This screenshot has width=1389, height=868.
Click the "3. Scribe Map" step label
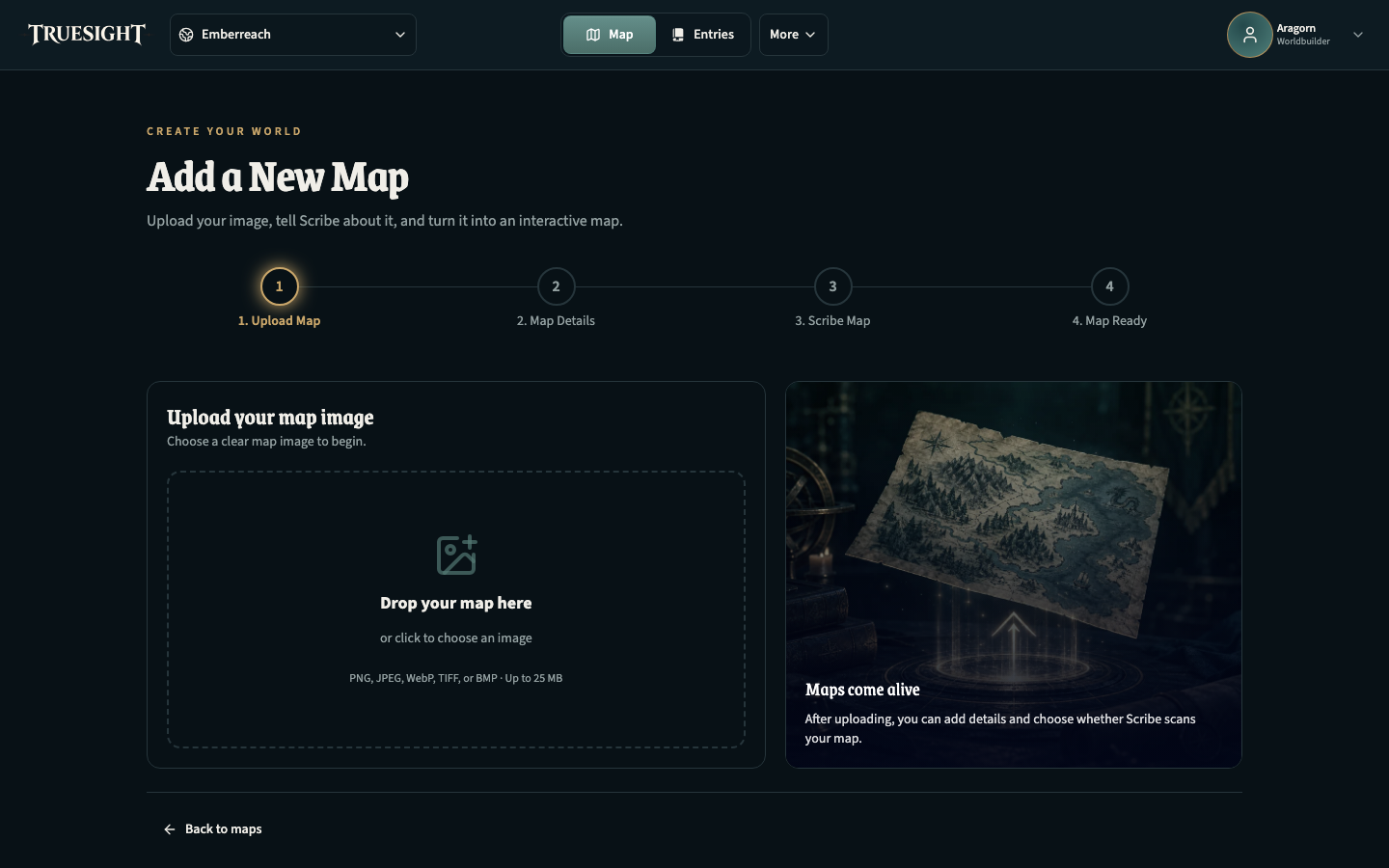[832, 321]
